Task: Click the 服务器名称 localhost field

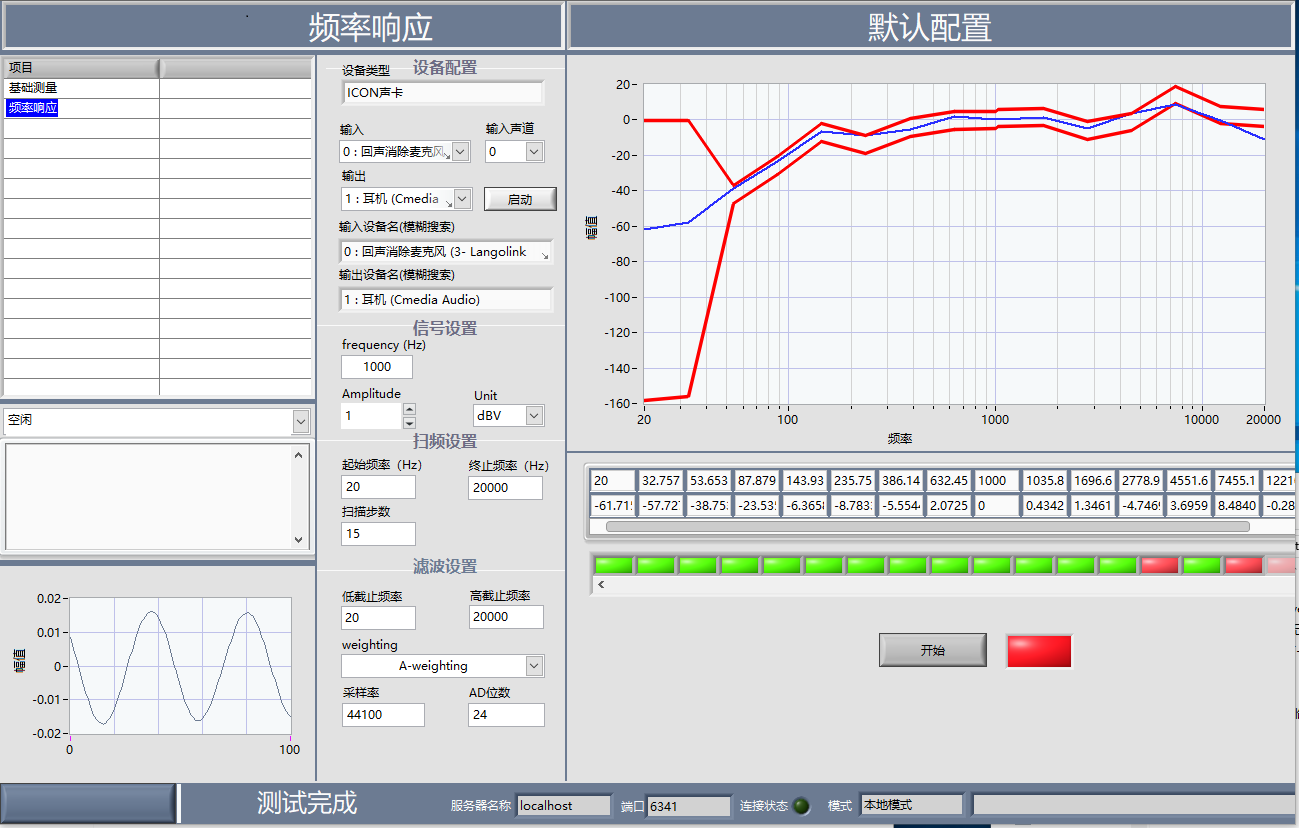Action: click(x=564, y=805)
